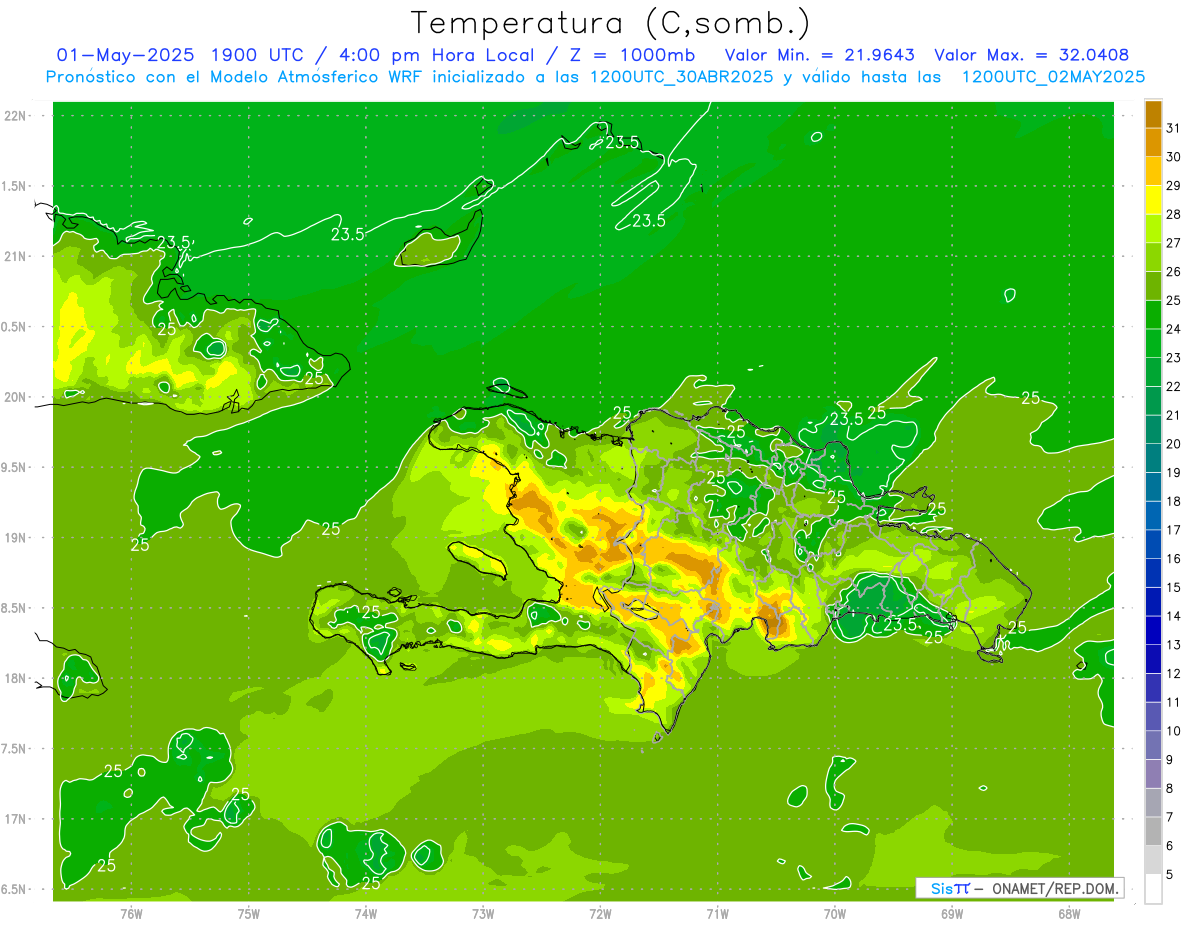Click the '10' label on the color scale
This screenshot has height=927, width=1200.
[x=1173, y=731]
